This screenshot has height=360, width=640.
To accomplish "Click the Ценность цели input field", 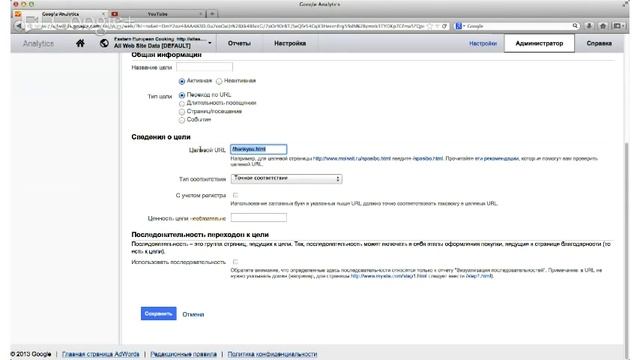I will coord(258,218).
